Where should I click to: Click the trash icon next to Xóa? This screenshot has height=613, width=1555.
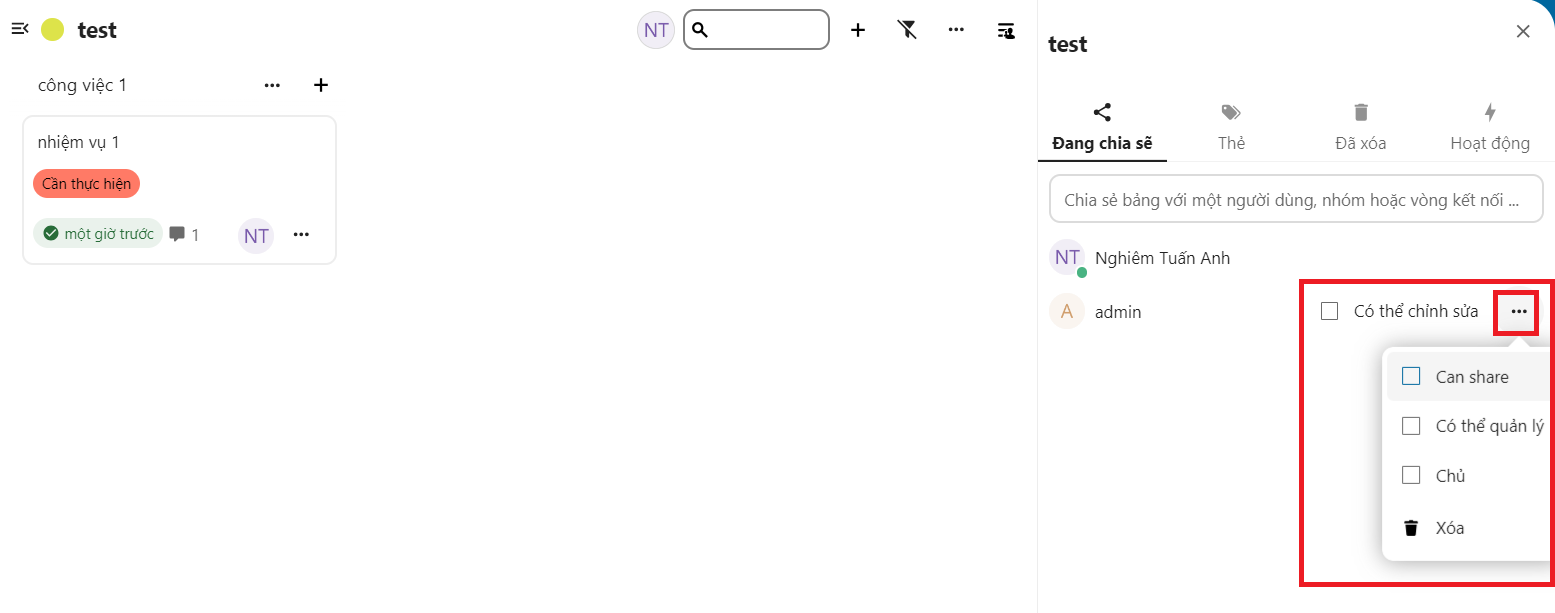(1411, 528)
